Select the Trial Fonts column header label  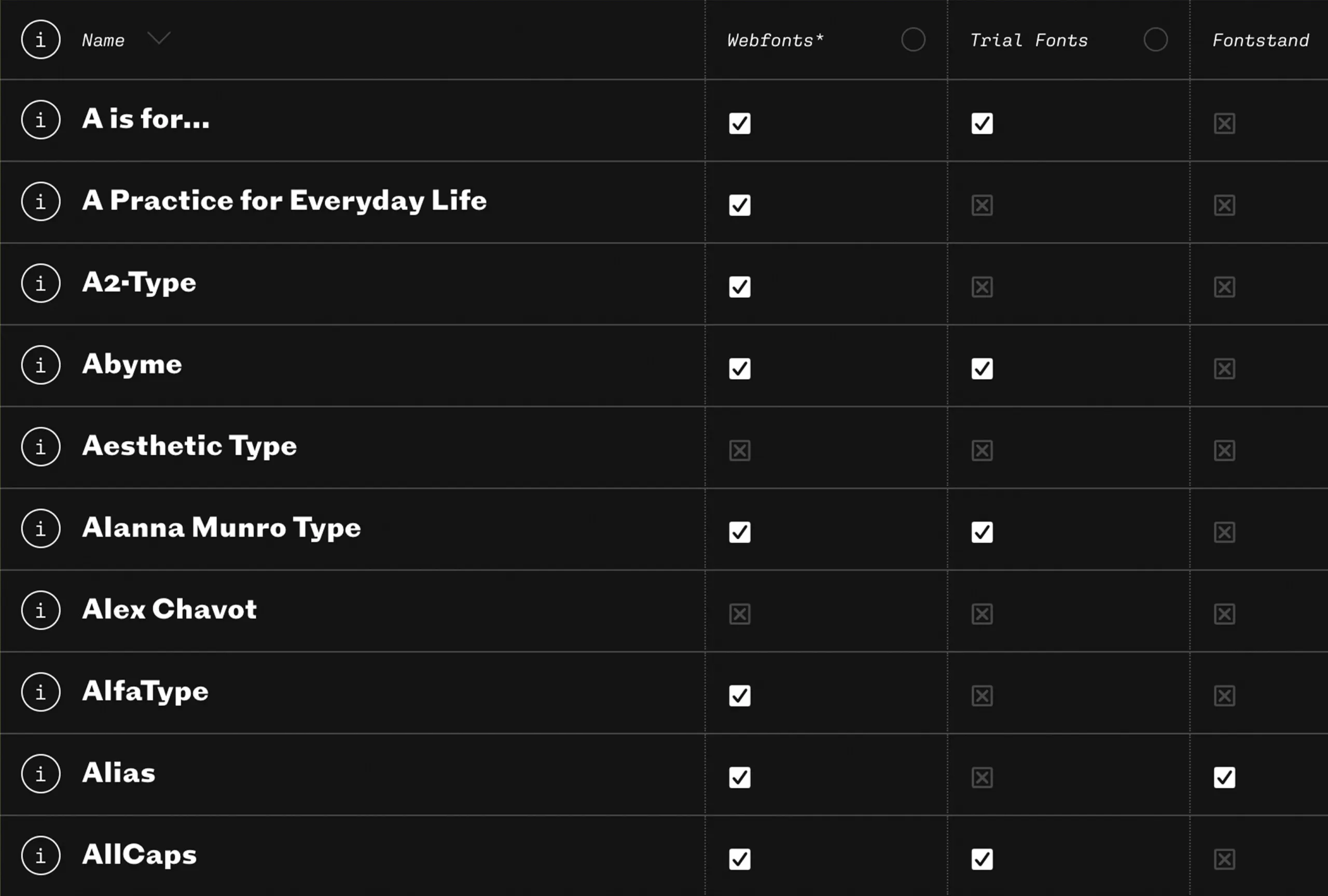1029,40
